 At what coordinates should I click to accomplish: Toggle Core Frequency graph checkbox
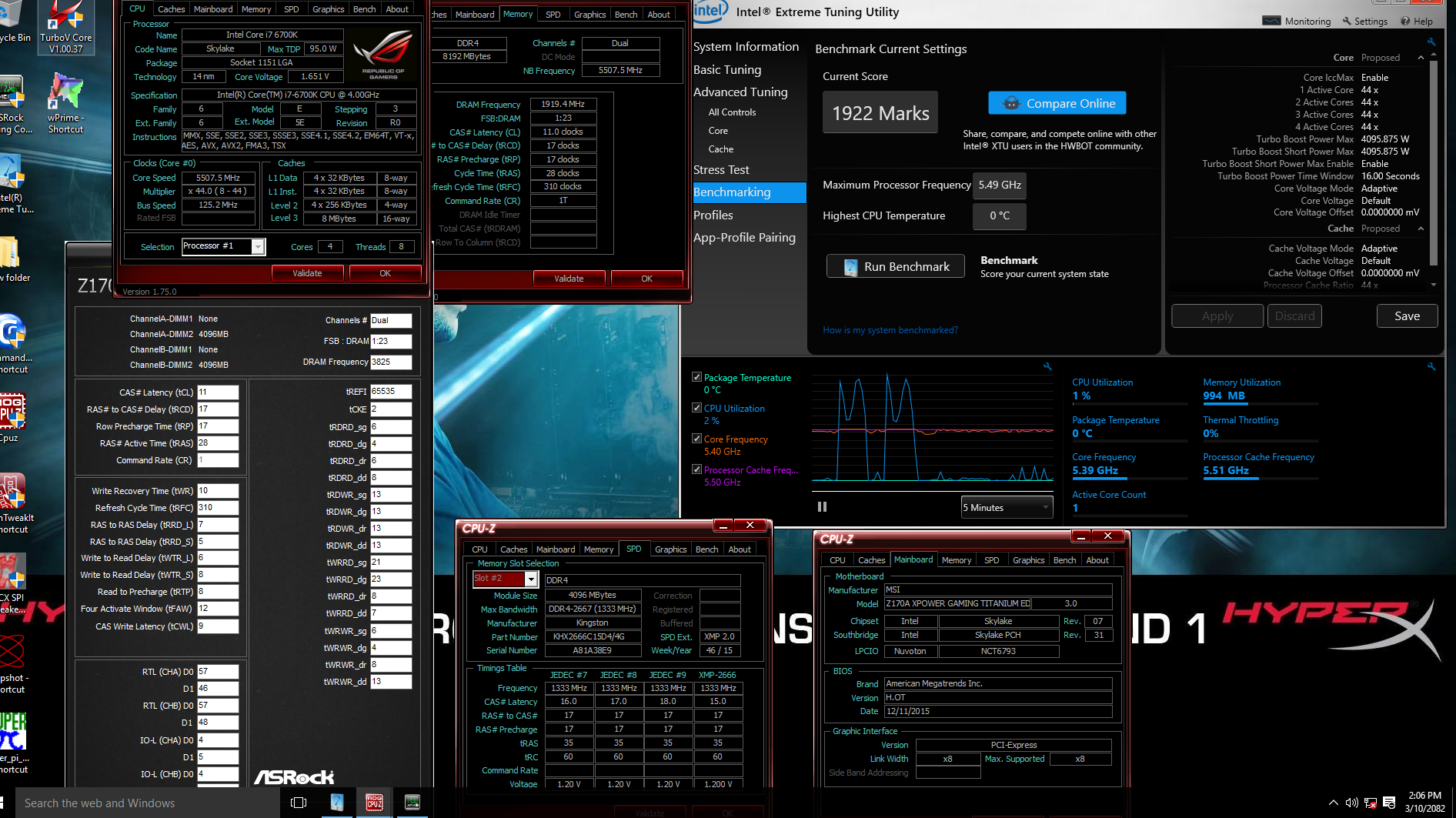[696, 439]
